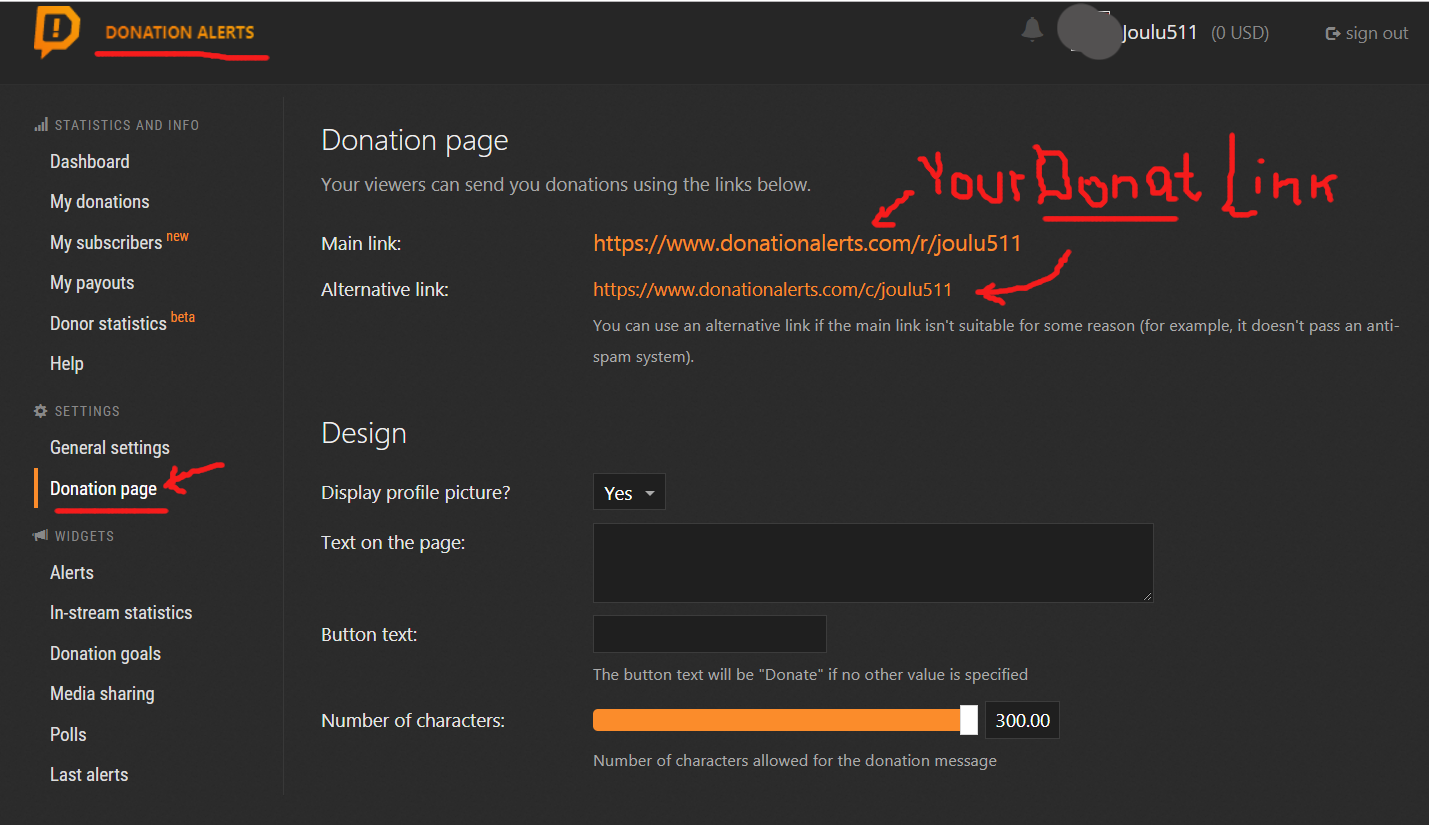Open the notifications bell
The width and height of the screenshot is (1429, 825).
(x=1032, y=31)
